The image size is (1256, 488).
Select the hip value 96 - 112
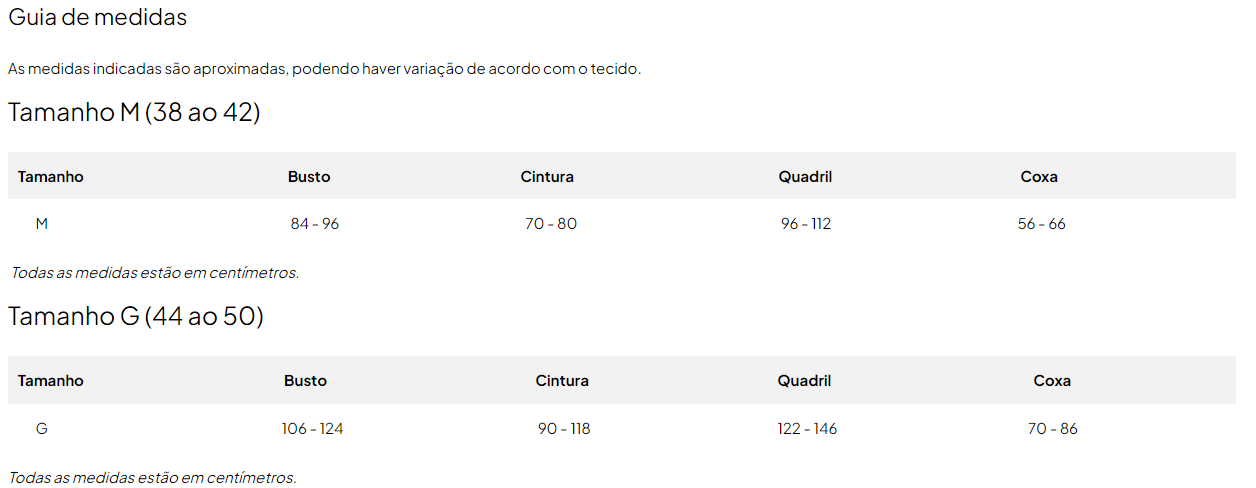(x=806, y=224)
